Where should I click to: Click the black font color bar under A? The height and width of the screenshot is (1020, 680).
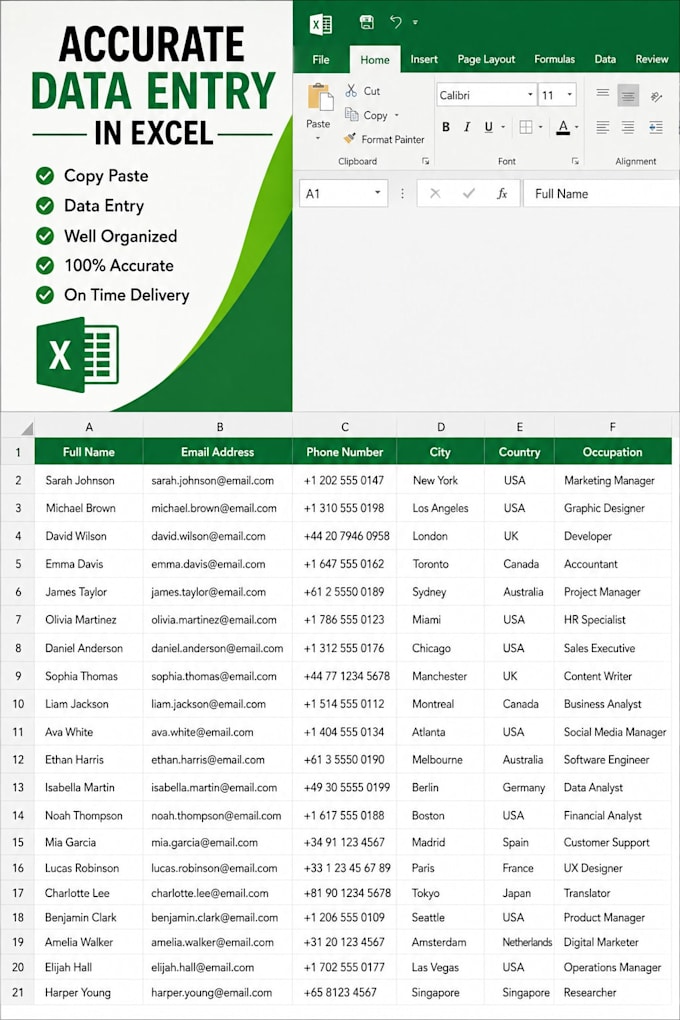(564, 134)
